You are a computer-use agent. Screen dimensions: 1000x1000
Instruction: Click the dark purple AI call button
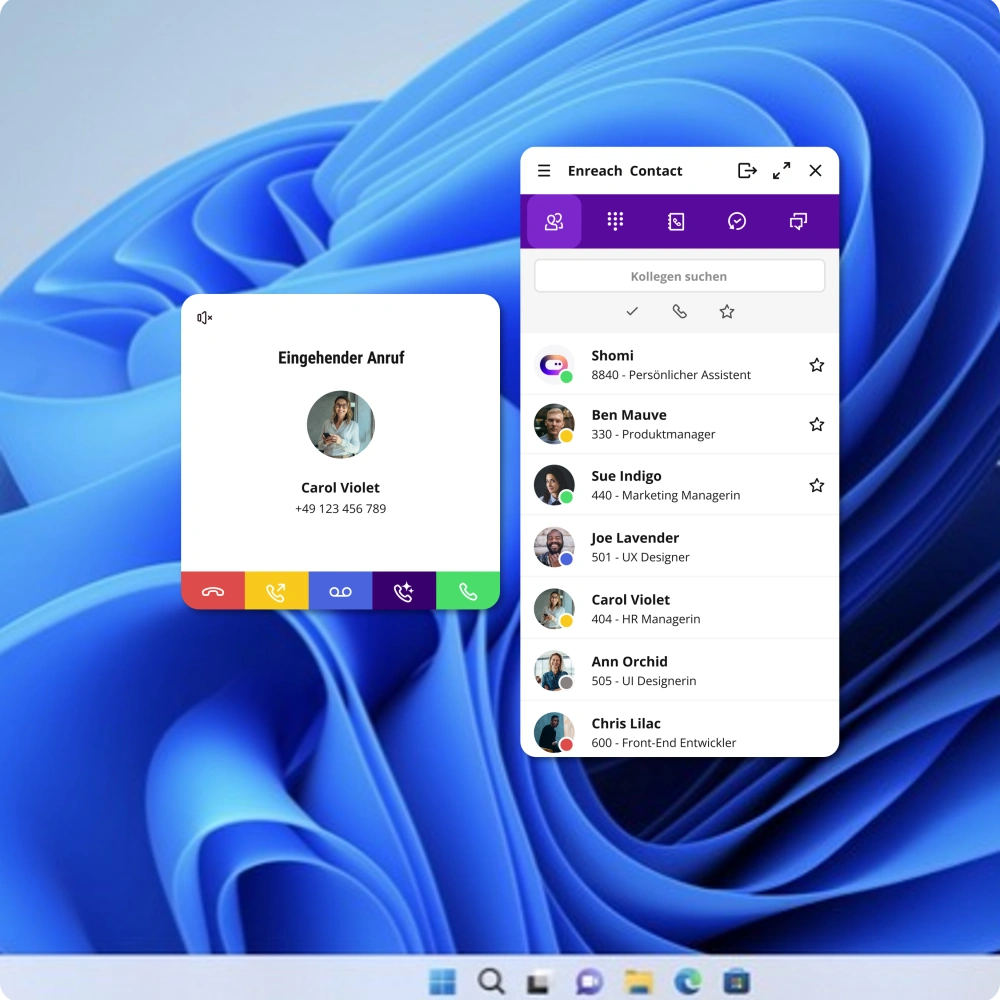click(x=404, y=591)
